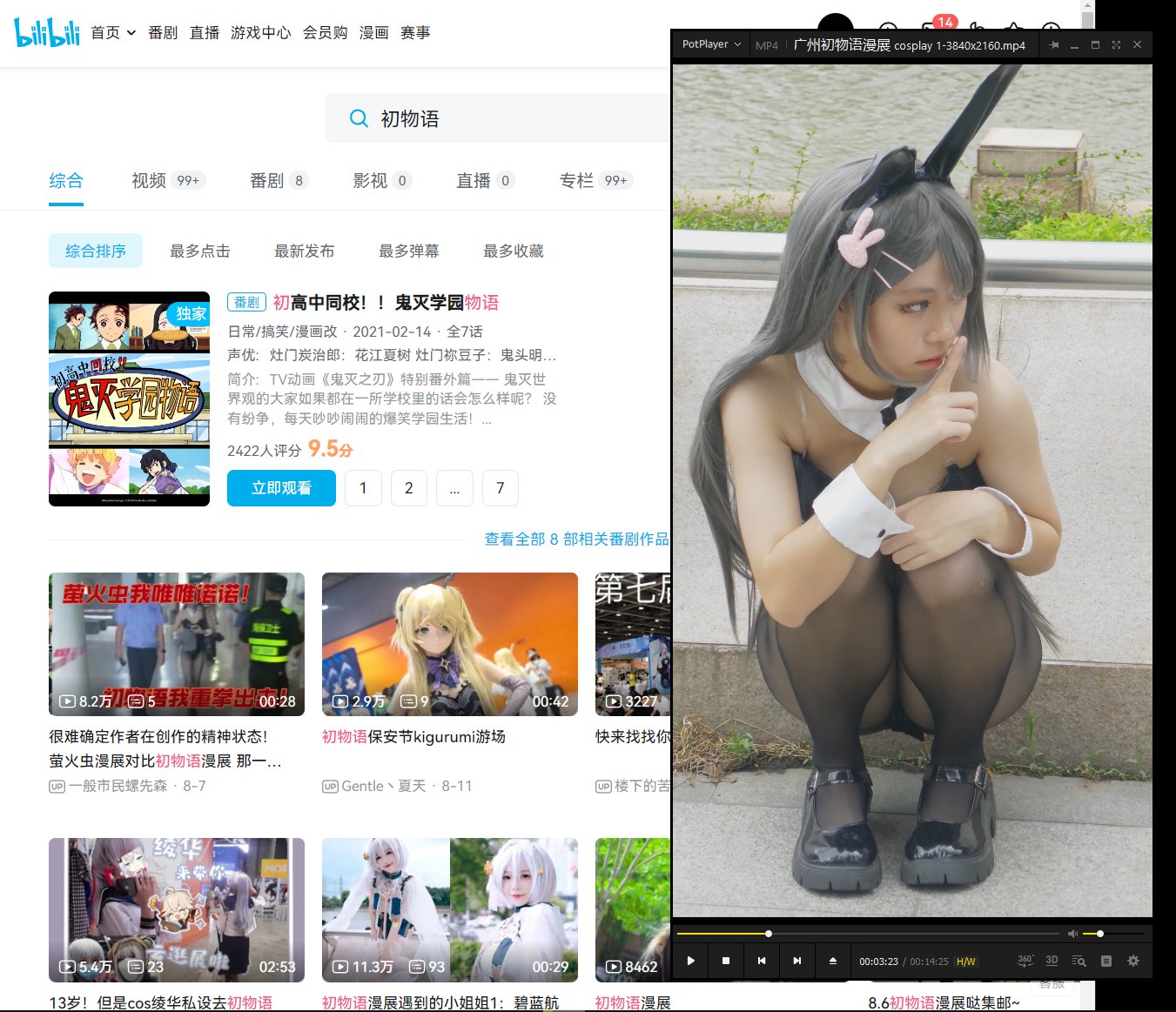Open PotPlayer preferences gear icon
Screen dimensions: 1176x1012
1132,960
